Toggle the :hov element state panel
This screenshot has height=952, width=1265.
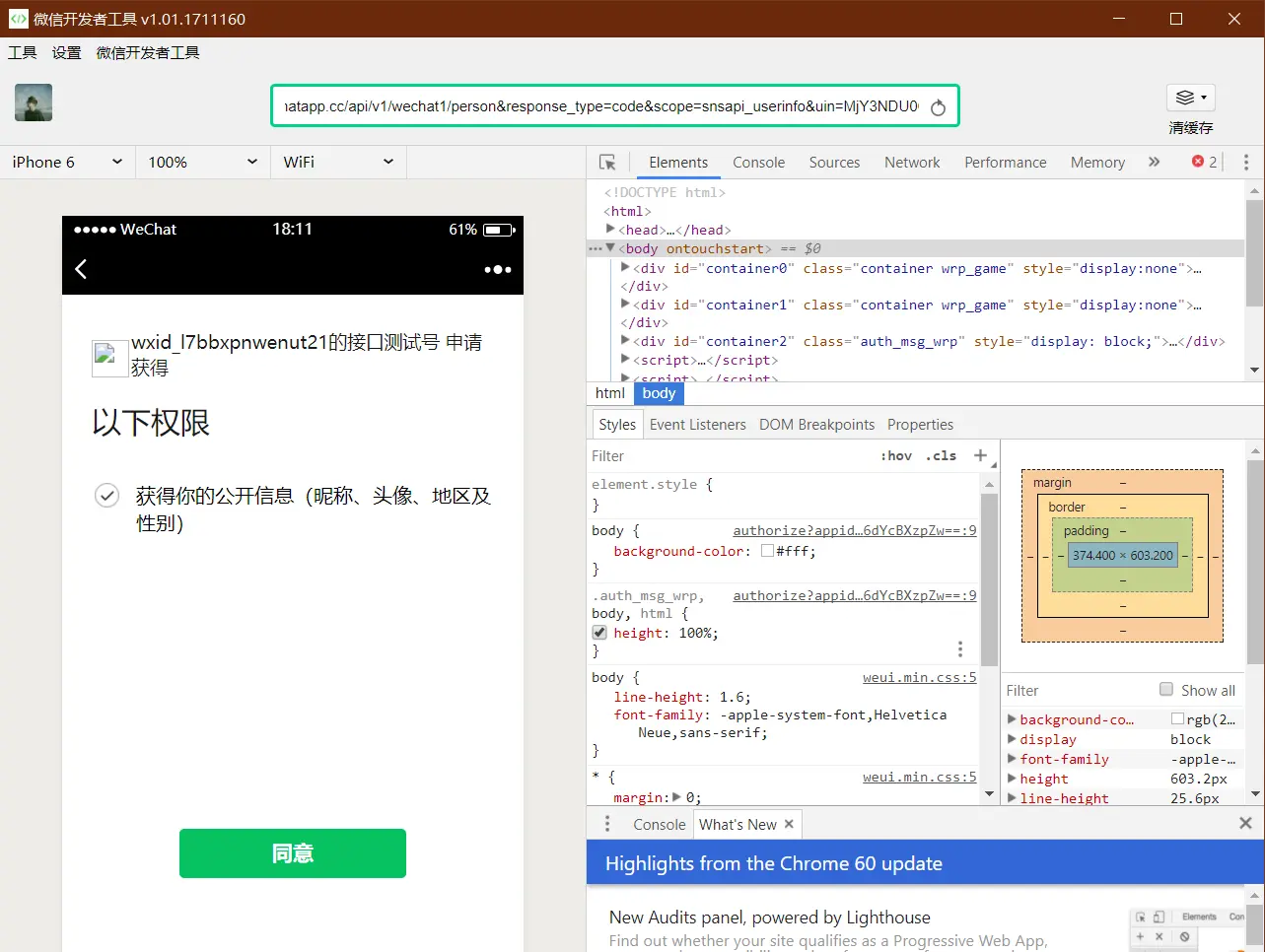point(897,455)
